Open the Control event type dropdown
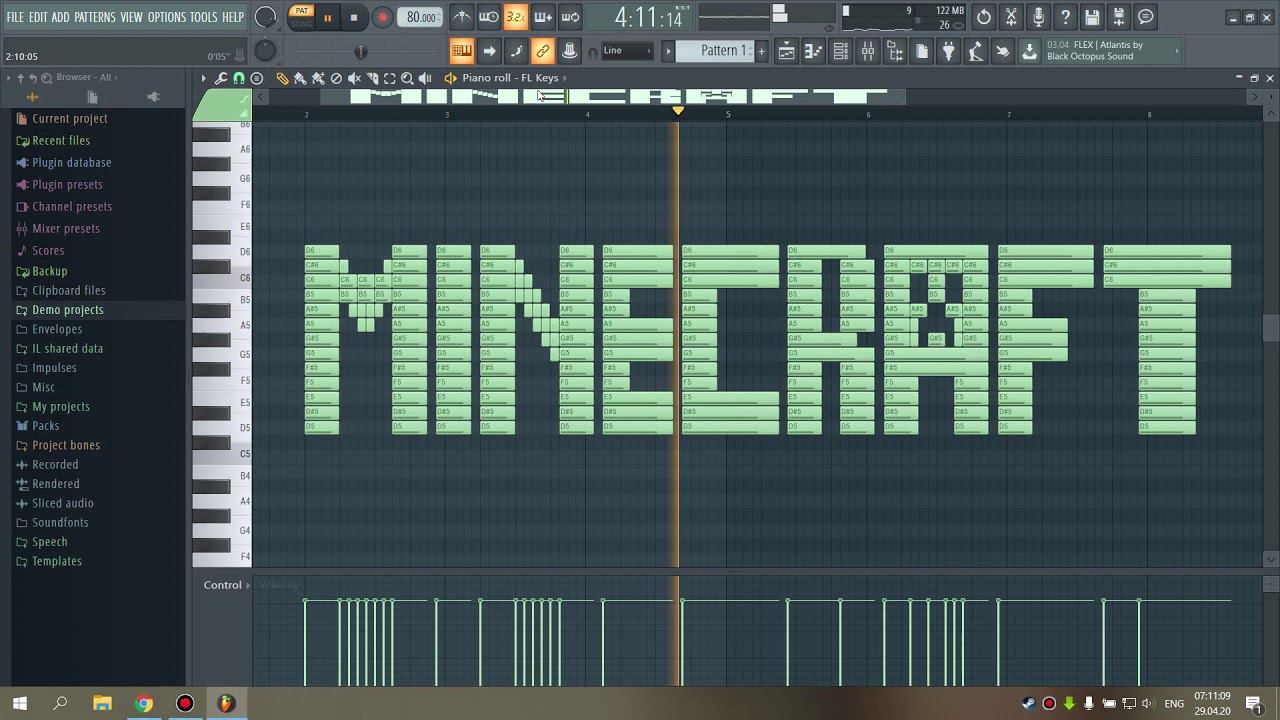Viewport: 1280px width, 720px height. [226, 585]
